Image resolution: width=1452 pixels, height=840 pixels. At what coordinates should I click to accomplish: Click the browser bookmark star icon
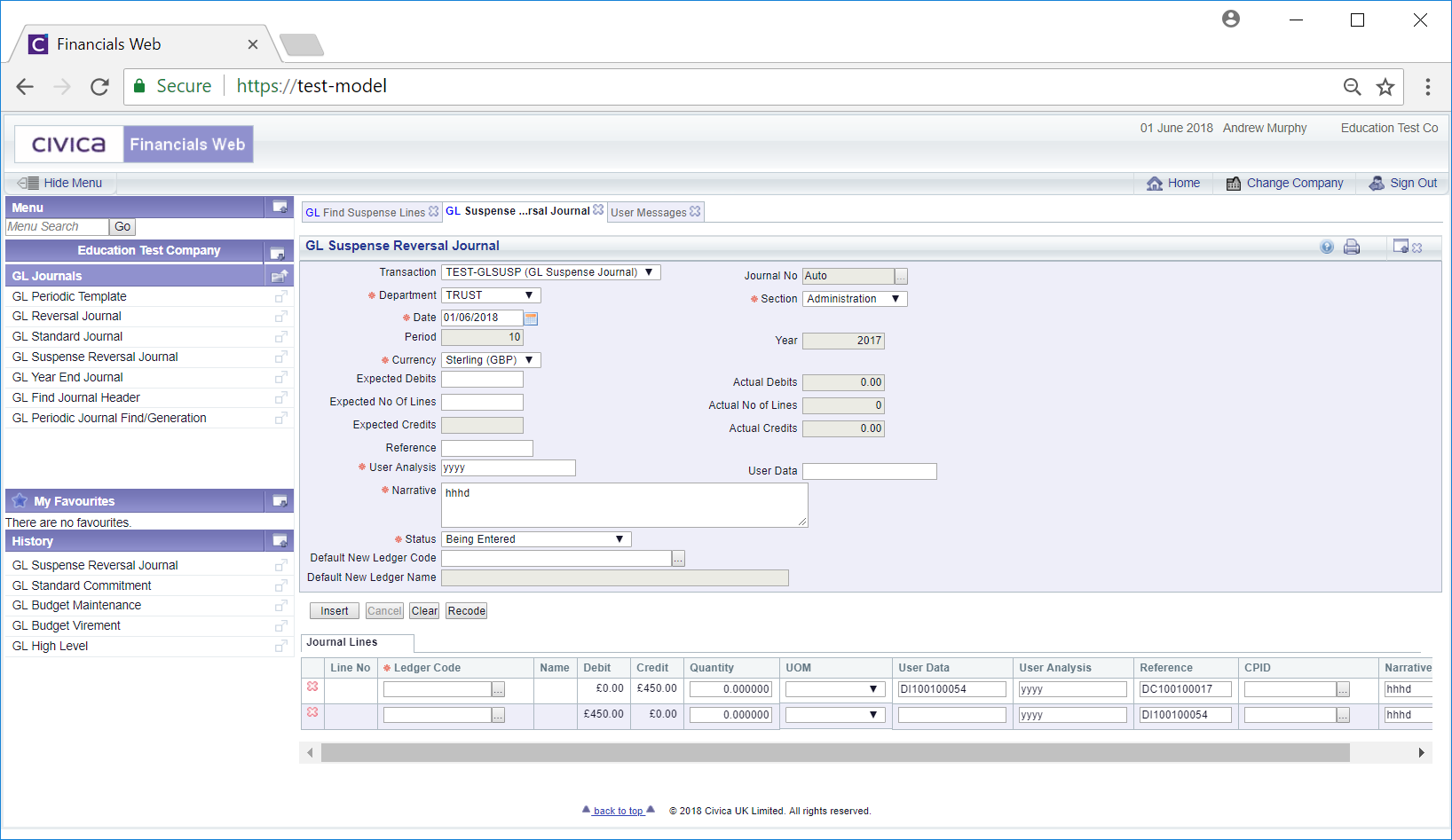1385,86
